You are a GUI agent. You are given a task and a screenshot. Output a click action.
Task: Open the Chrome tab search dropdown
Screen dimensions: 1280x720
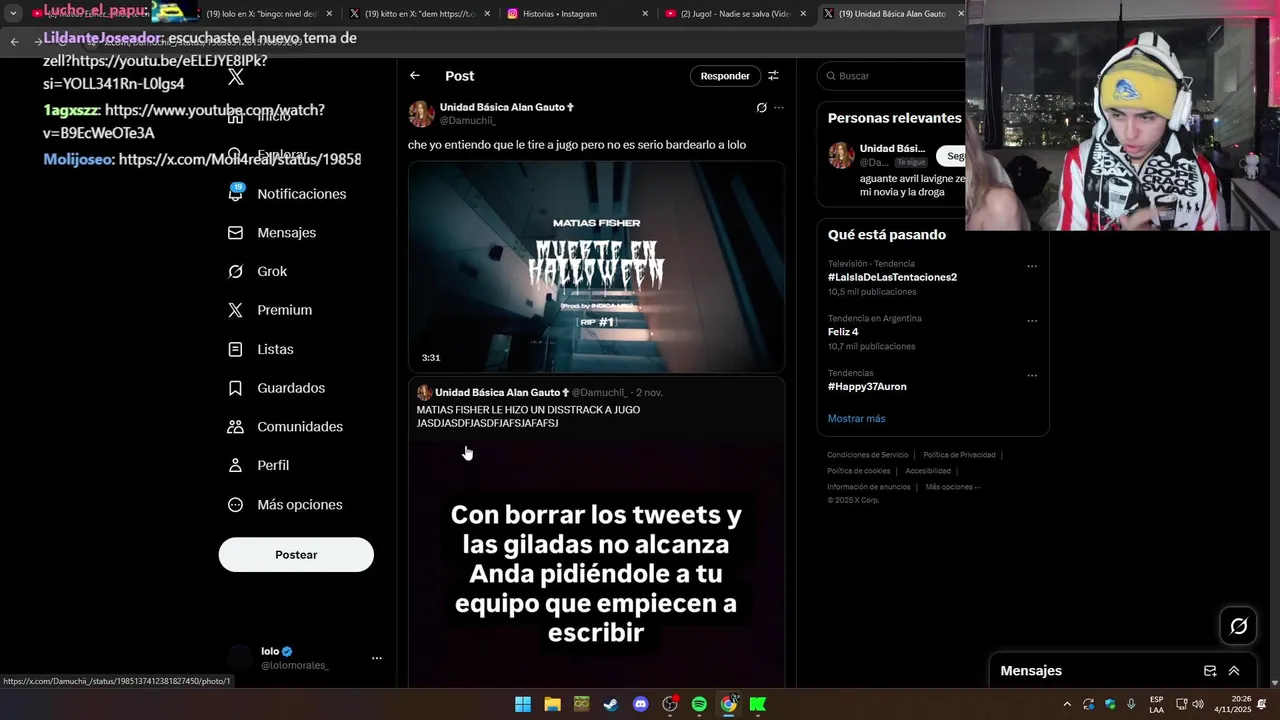point(13,14)
